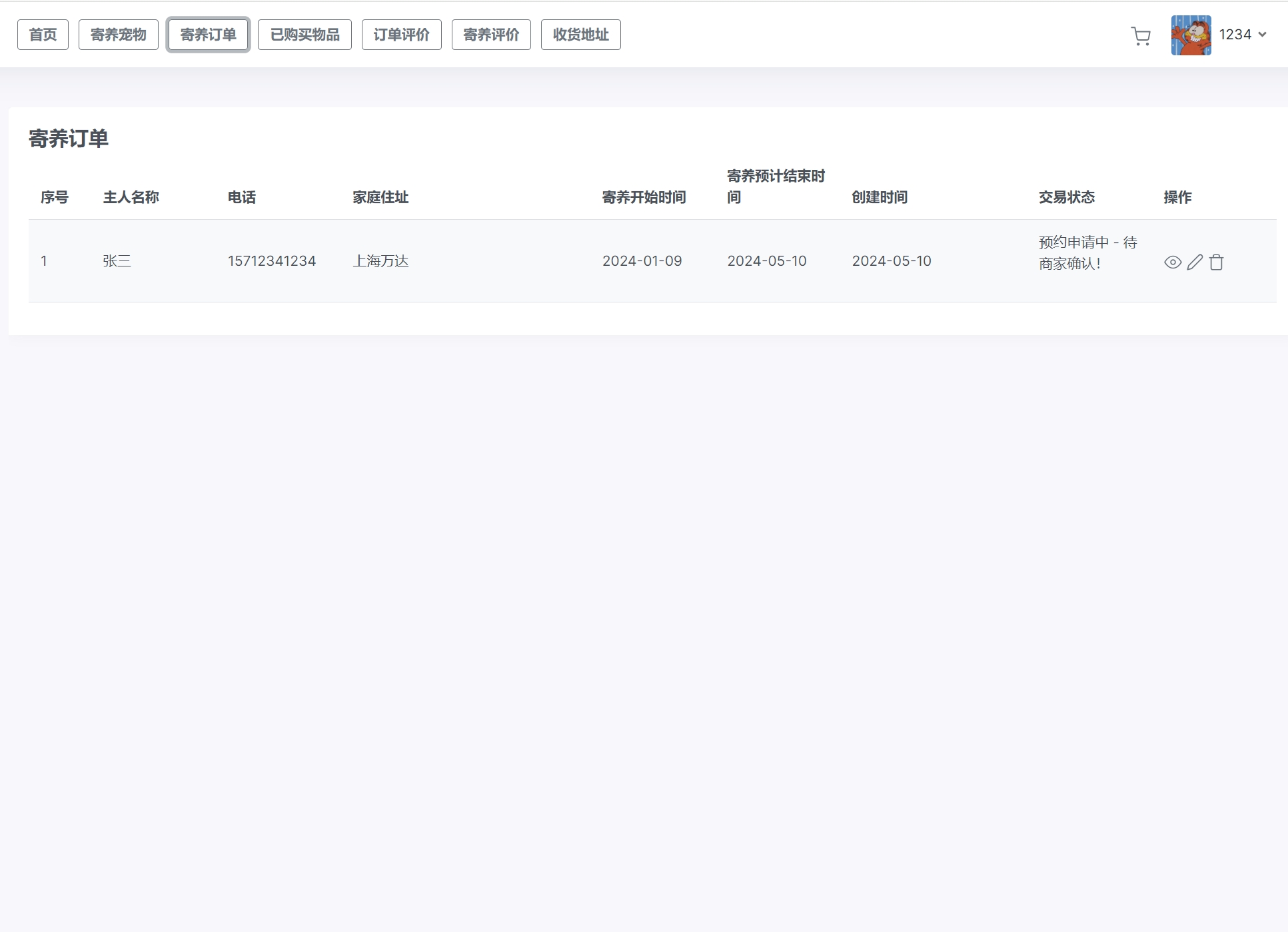Select the 寄养订单 tab

(208, 35)
